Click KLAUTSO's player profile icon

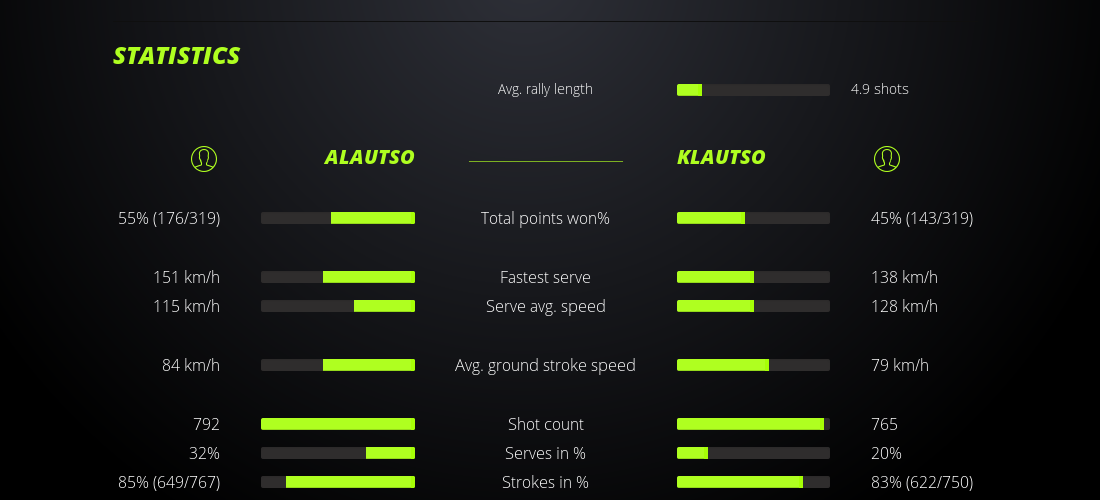pos(886,158)
